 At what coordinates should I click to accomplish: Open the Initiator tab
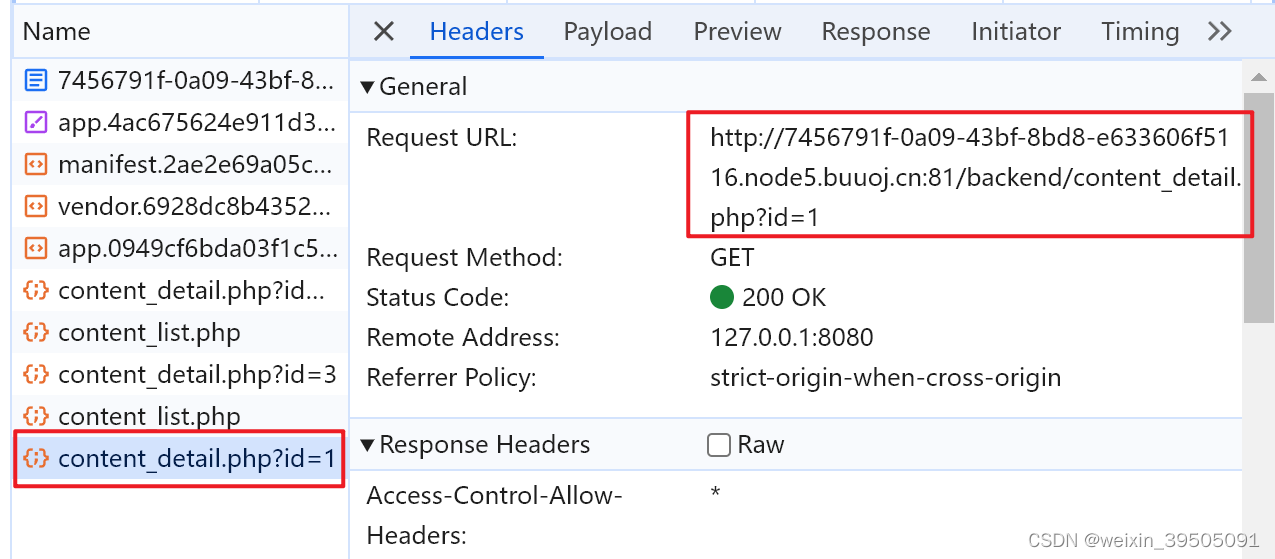click(1016, 32)
